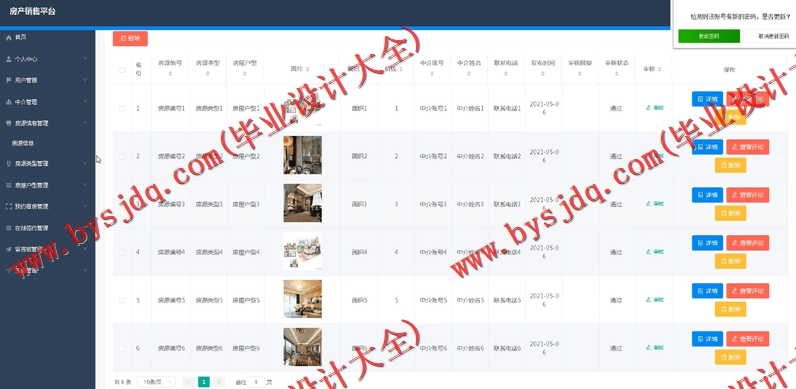This screenshot has height=389, width=796.
Task: Open the 我的看房管理 menu label
Action: click(31, 207)
